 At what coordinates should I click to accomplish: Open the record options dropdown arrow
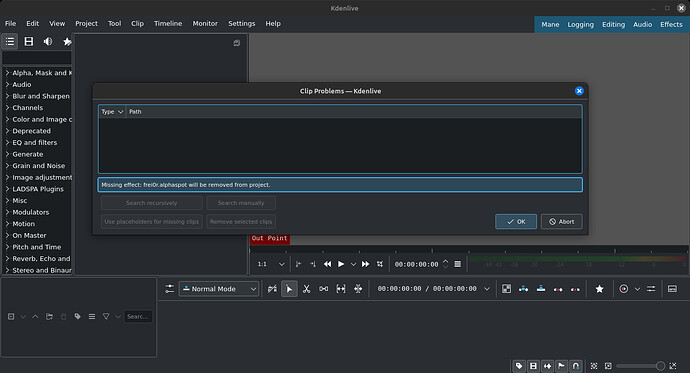coord(637,289)
